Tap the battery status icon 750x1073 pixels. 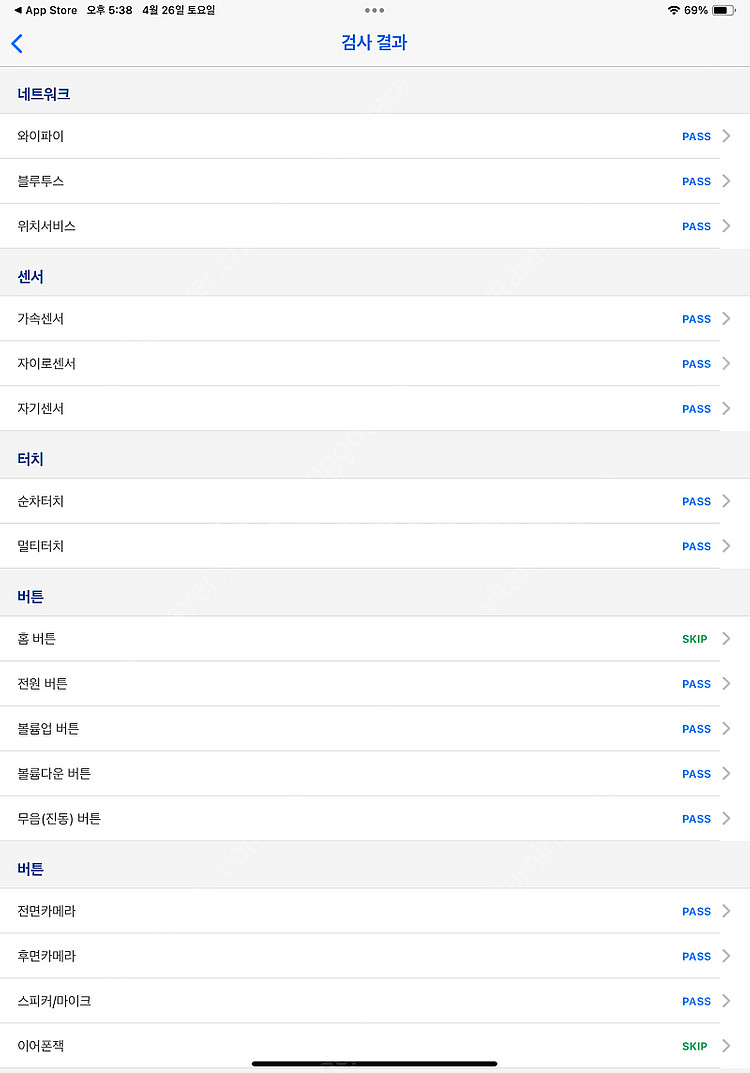click(x=723, y=10)
